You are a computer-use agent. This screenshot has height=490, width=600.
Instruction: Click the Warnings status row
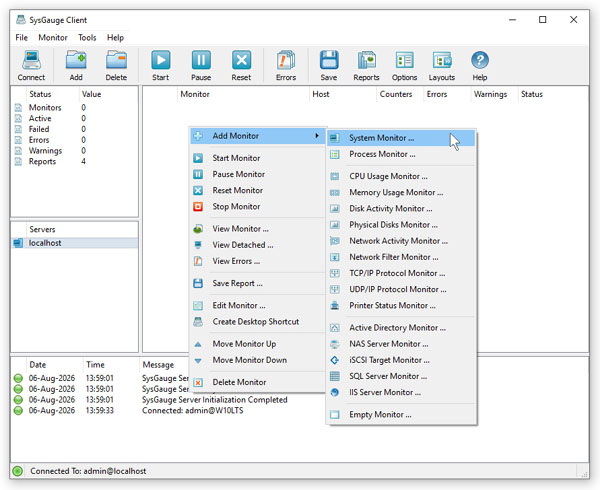point(75,151)
